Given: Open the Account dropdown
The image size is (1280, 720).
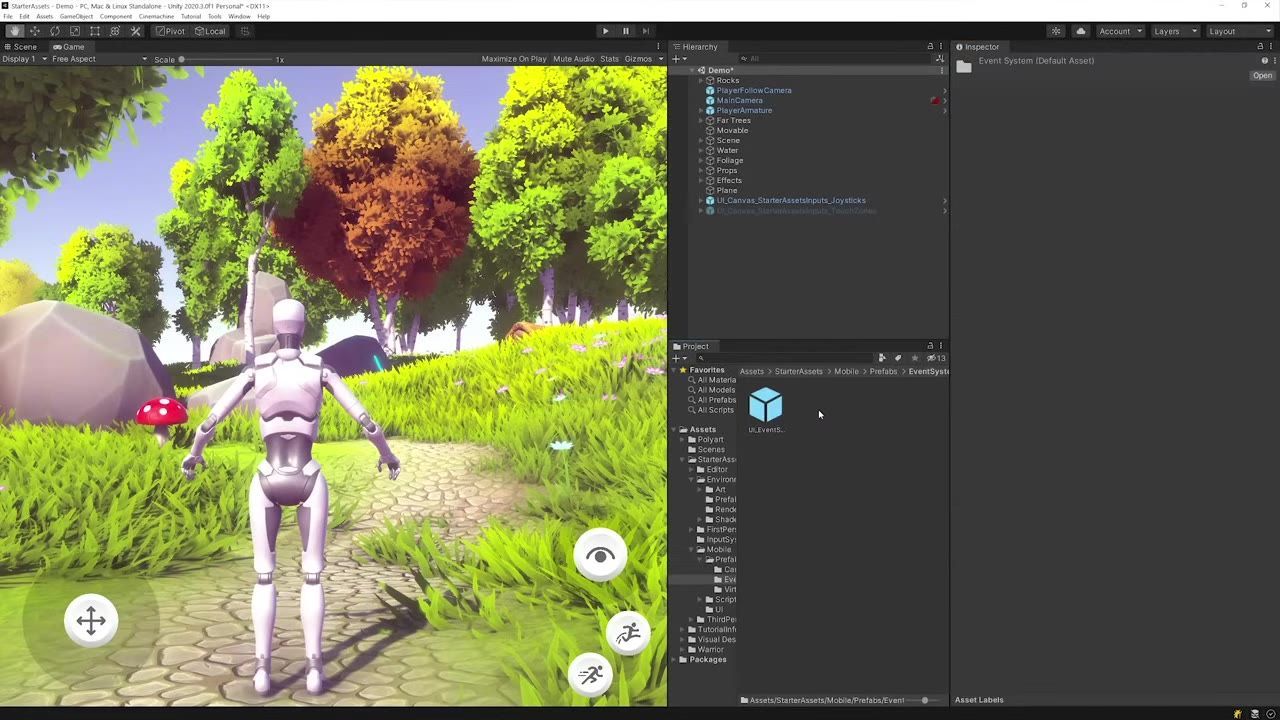Looking at the screenshot, I should tap(1120, 31).
